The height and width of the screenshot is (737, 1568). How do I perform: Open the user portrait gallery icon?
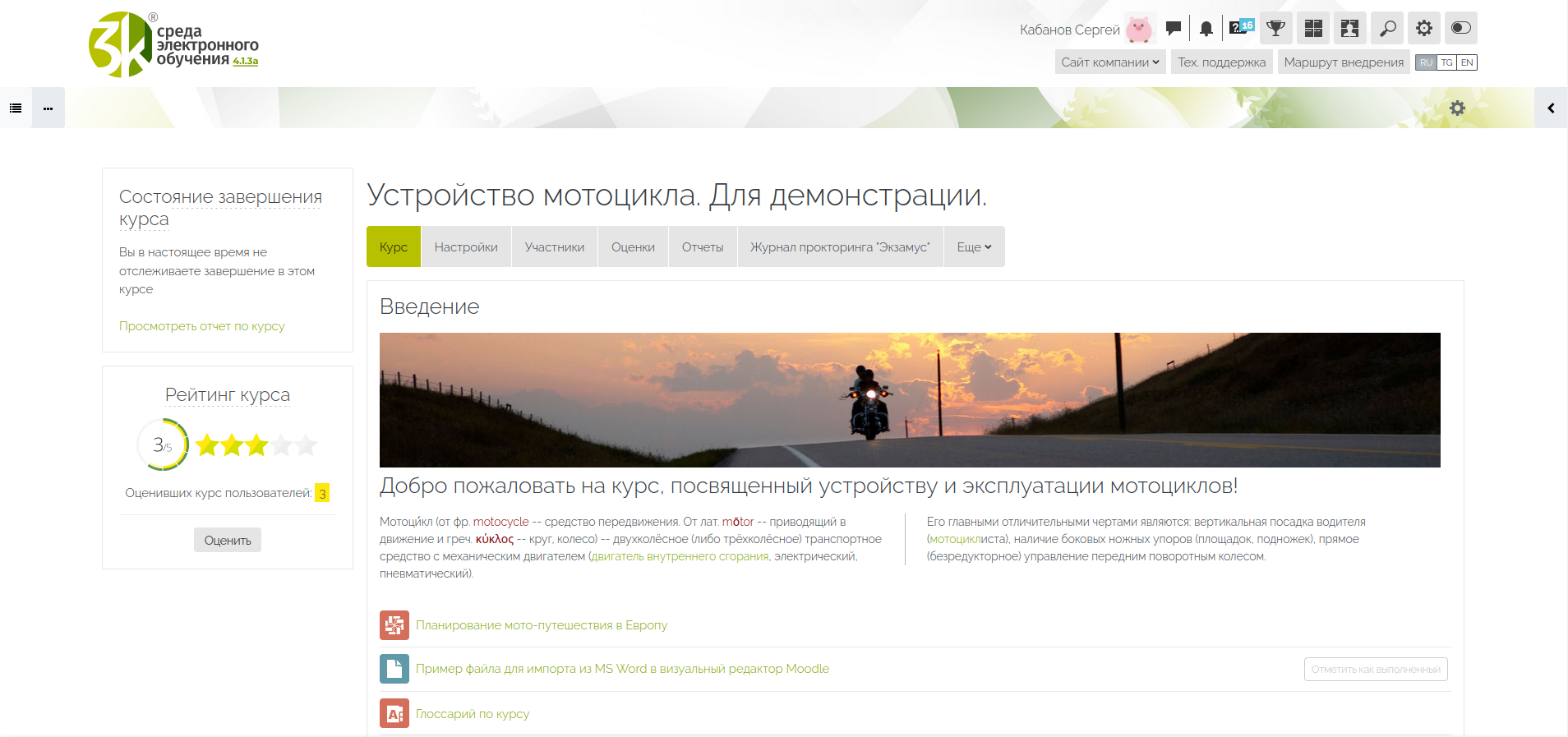pyautogui.click(x=1350, y=28)
